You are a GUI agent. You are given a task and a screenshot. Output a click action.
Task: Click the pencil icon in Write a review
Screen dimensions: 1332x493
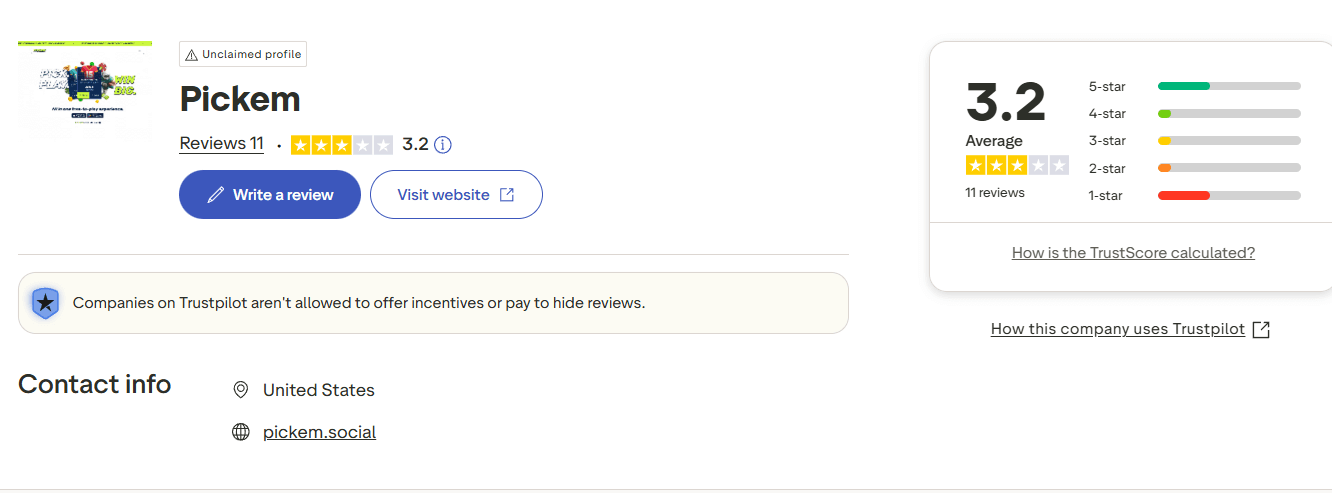215,195
